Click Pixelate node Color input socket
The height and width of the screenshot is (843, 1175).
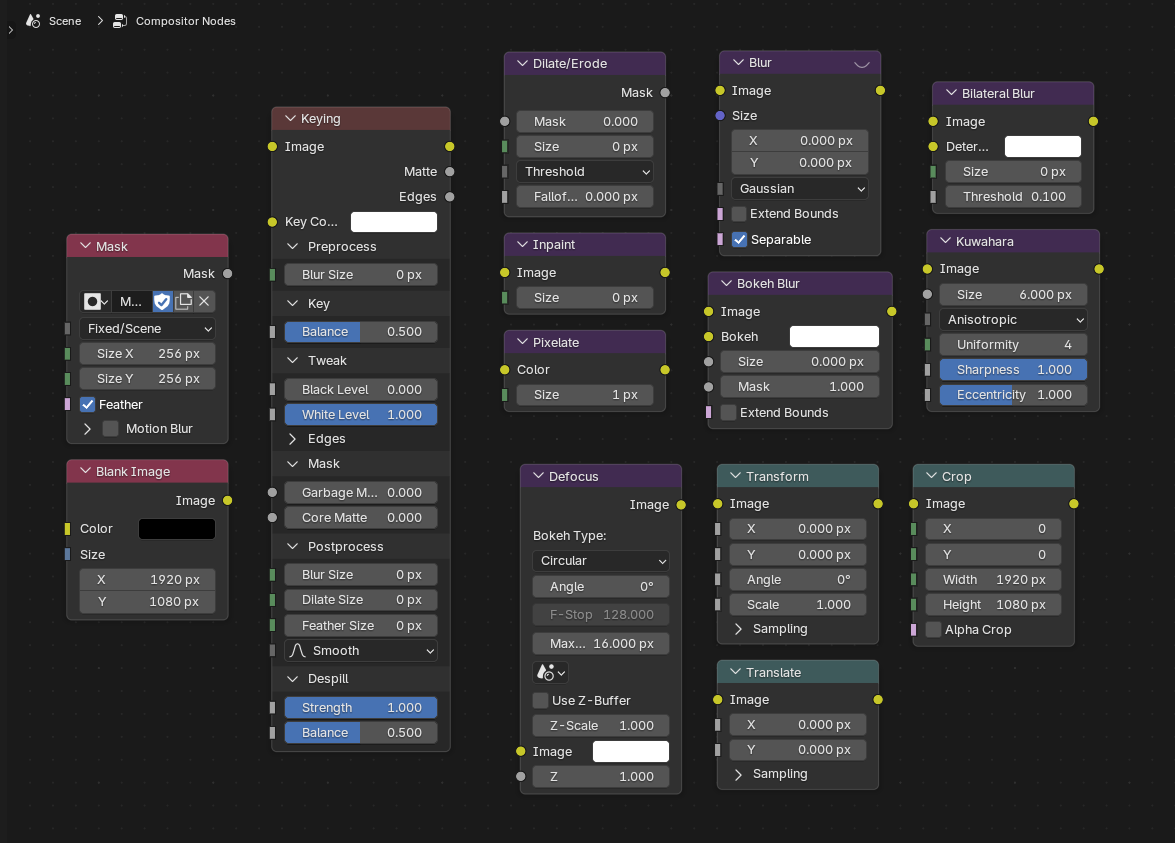[x=504, y=369]
